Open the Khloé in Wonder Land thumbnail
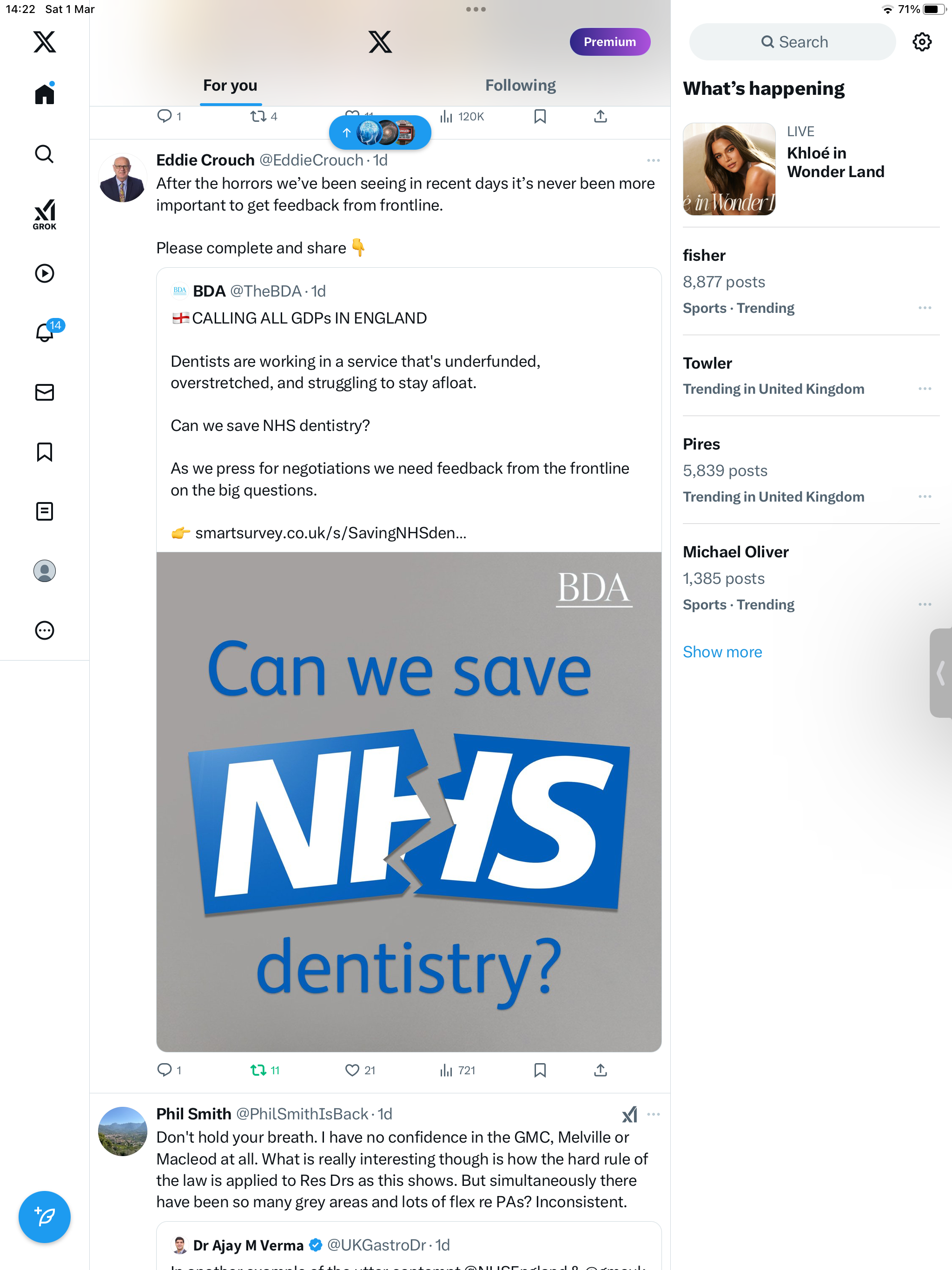Image resolution: width=952 pixels, height=1270 pixels. pyautogui.click(x=728, y=169)
